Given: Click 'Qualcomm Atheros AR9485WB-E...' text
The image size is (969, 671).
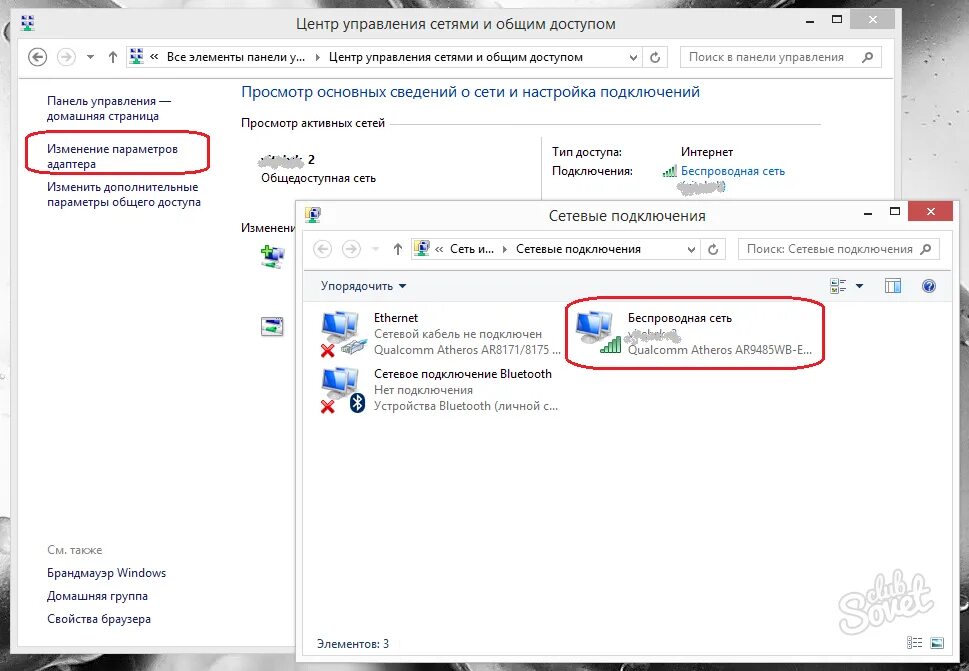Looking at the screenshot, I should click(x=720, y=350).
